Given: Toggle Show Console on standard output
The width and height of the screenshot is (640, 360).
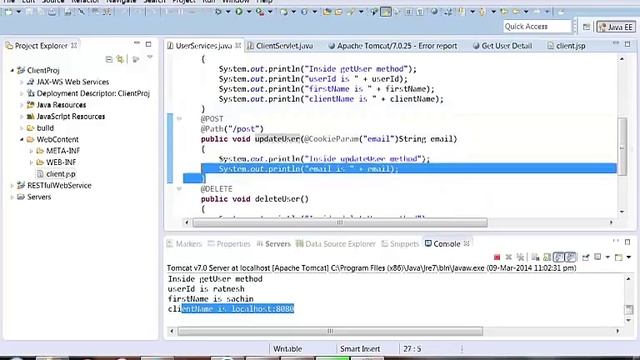Looking at the screenshot, I should (559, 257).
